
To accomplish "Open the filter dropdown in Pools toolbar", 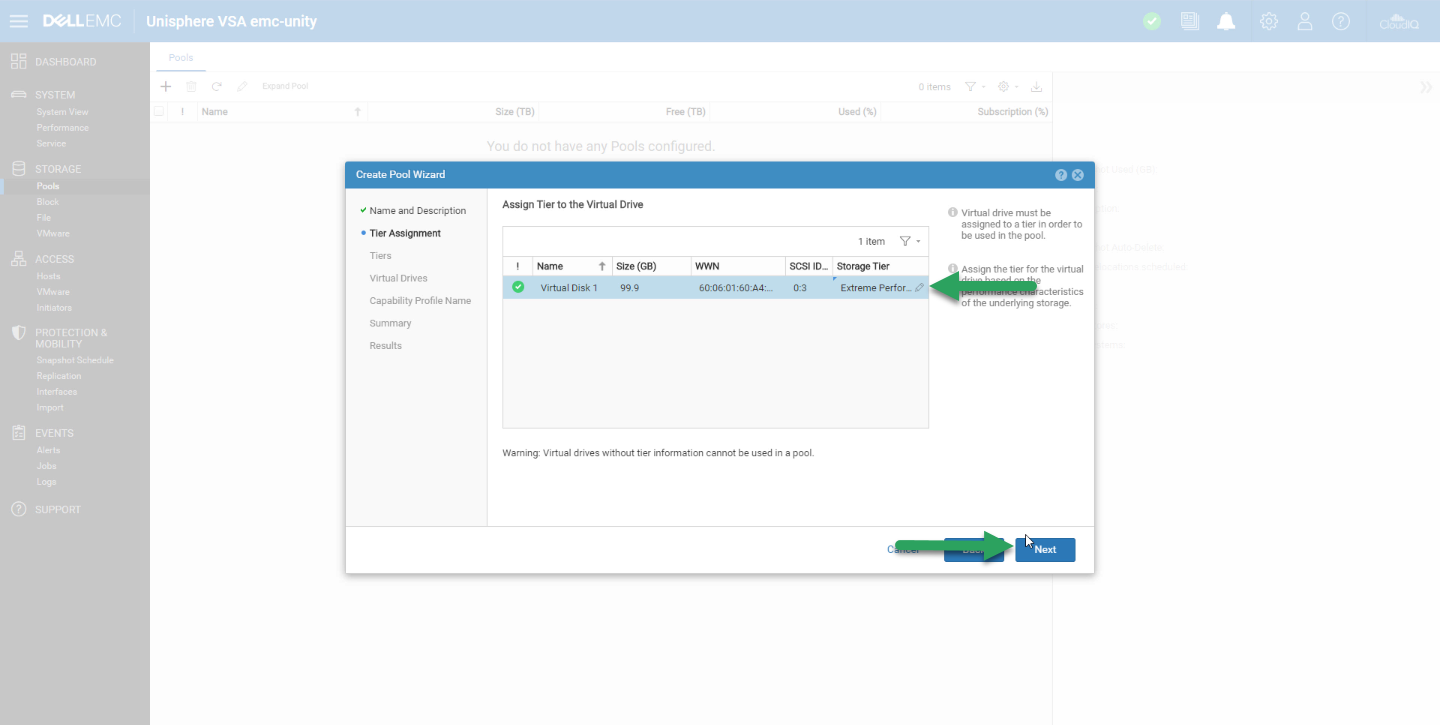I will pyautogui.click(x=975, y=87).
